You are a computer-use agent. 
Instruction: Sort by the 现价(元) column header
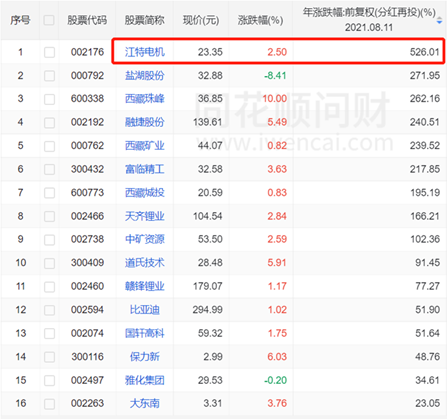(201, 20)
